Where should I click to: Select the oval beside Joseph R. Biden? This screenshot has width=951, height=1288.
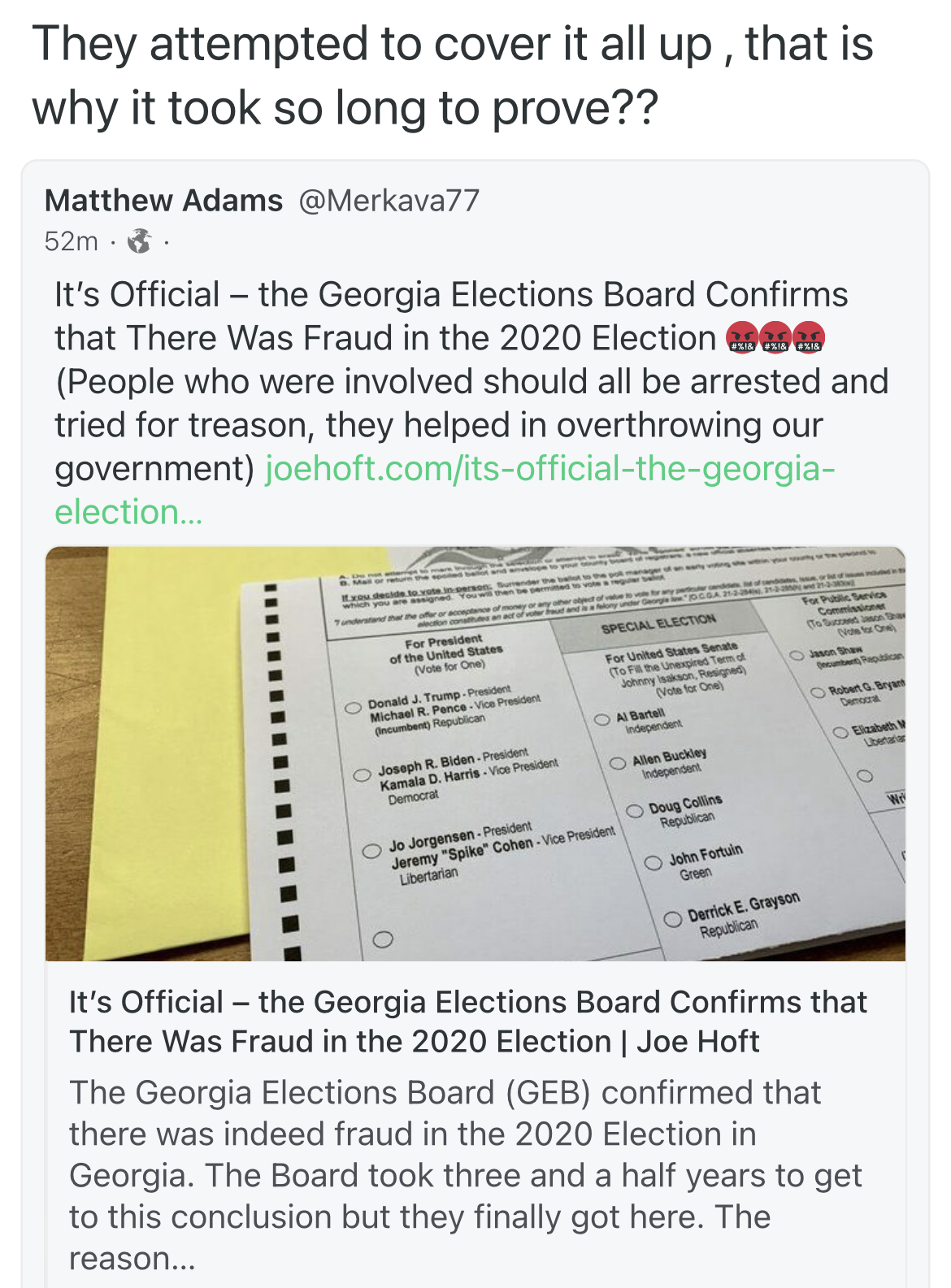pyautogui.click(x=362, y=774)
